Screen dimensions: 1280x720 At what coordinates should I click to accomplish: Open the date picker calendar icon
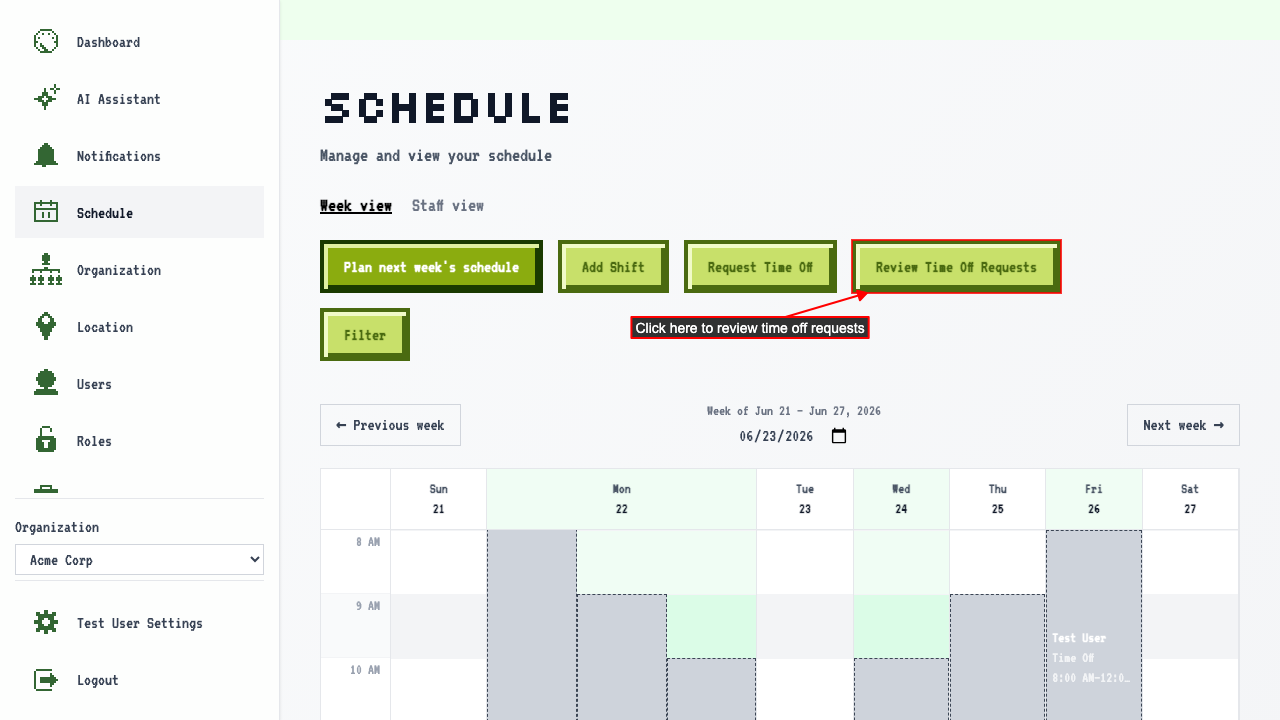tap(839, 436)
